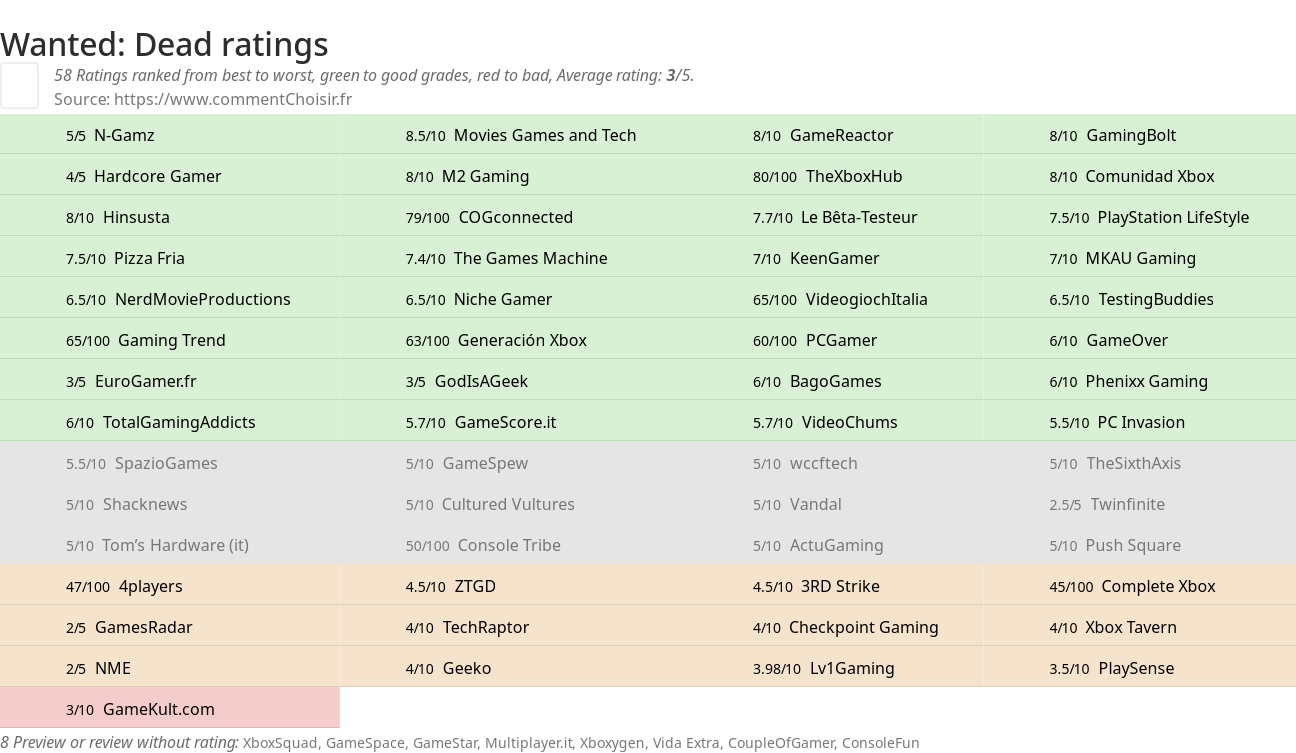
Task: Click the EuroGamer.fr rating entry
Action: 170,381
